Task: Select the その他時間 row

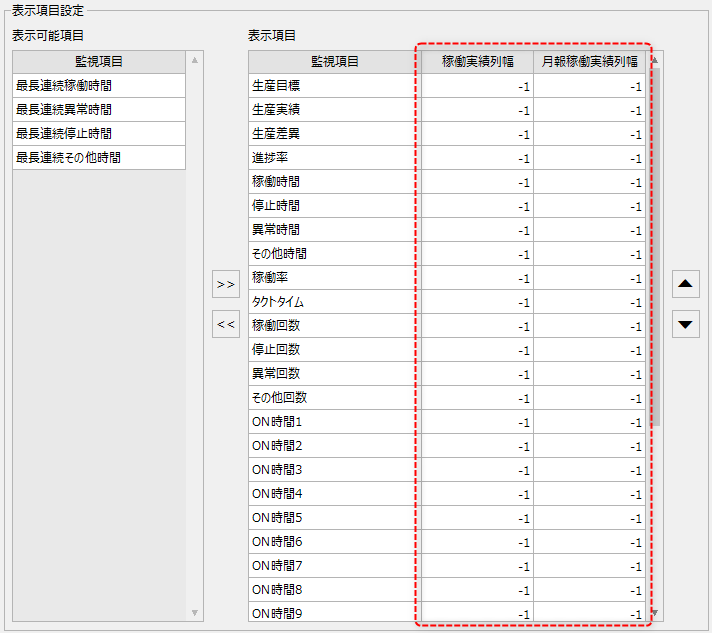Action: [447, 253]
